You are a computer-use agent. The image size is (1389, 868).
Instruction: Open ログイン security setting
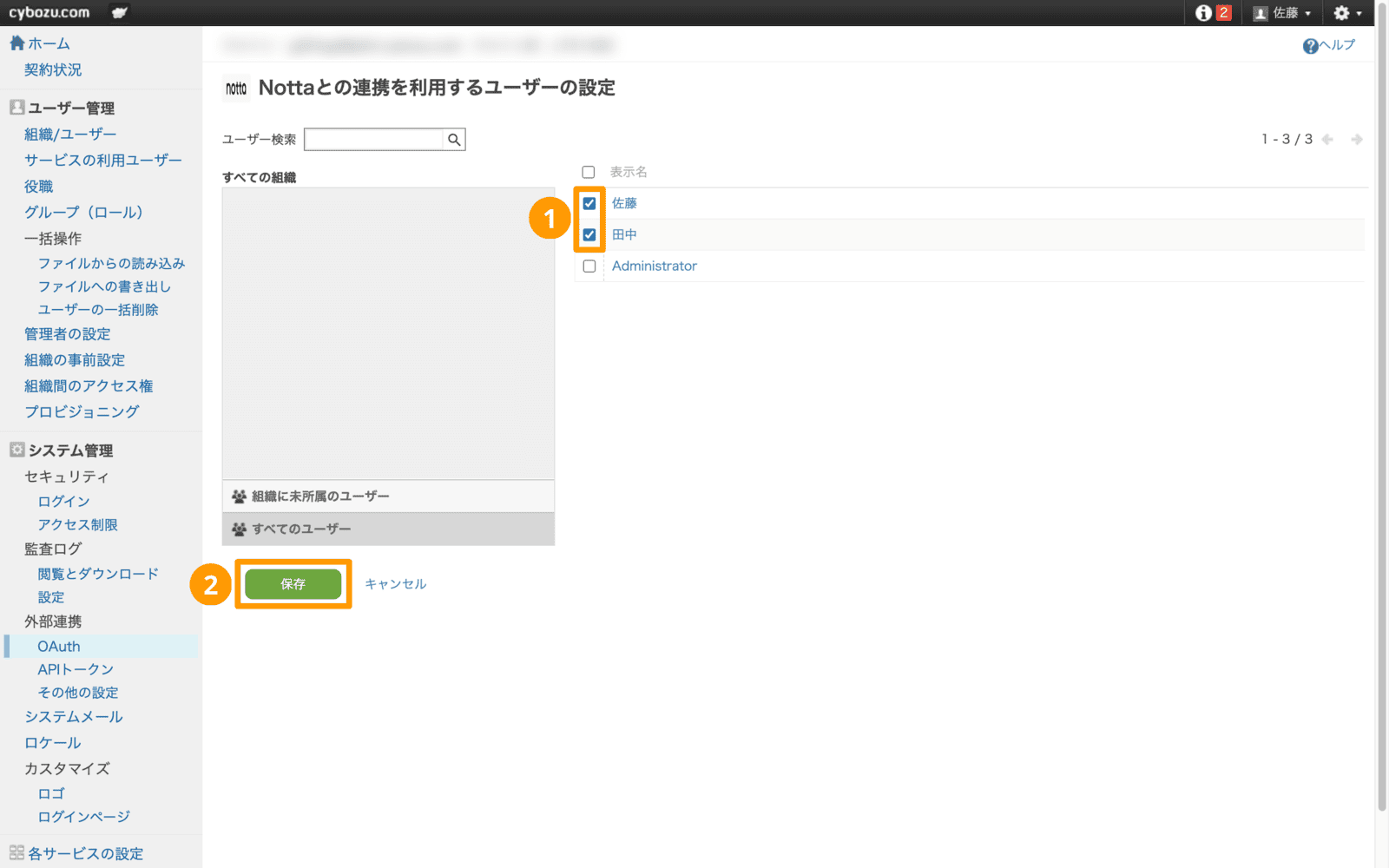63,502
